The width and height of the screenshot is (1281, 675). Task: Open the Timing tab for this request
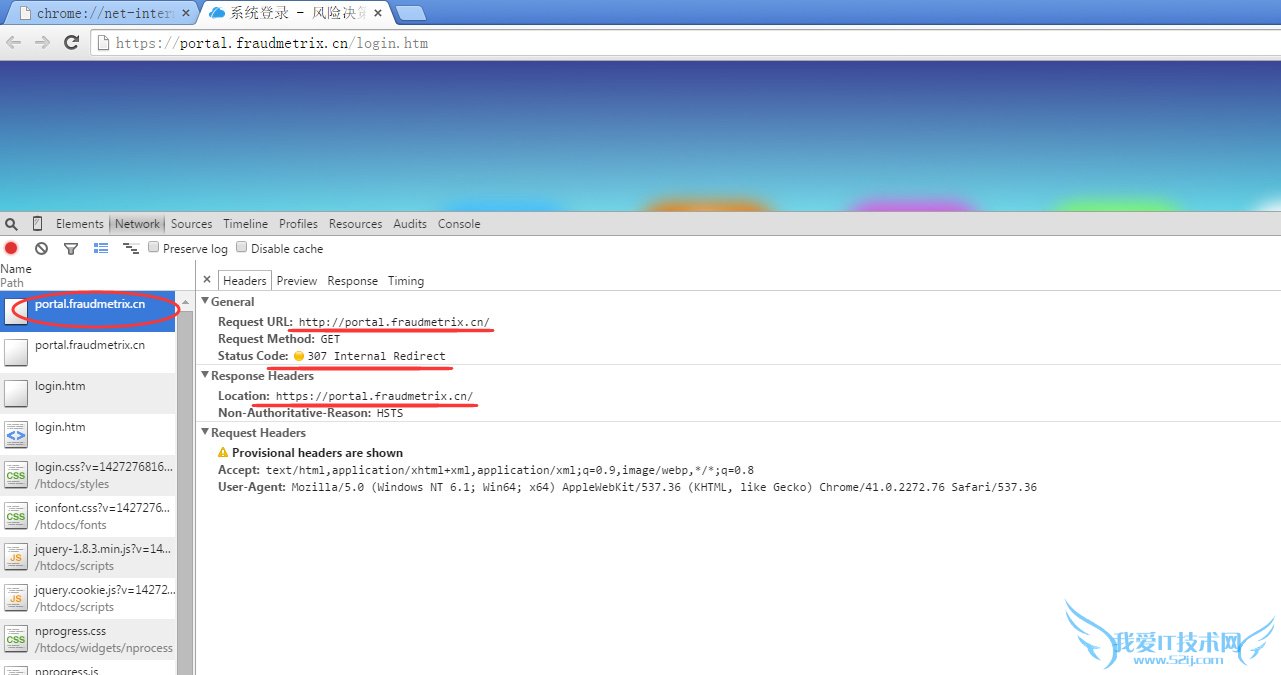click(x=405, y=280)
